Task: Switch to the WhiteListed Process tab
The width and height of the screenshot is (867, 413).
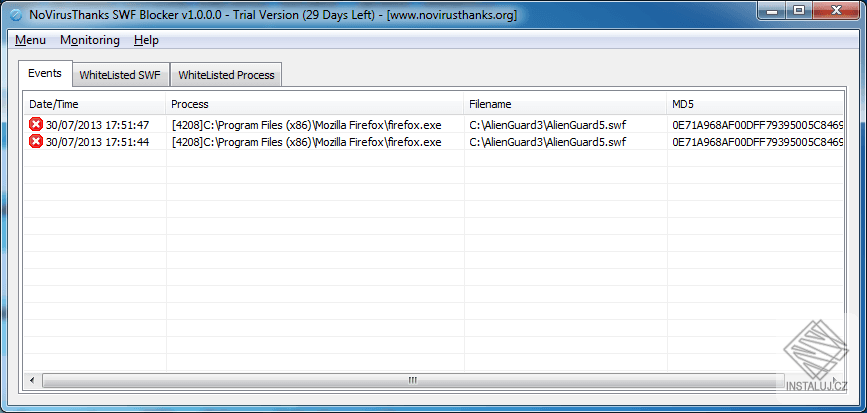Action: (226, 75)
